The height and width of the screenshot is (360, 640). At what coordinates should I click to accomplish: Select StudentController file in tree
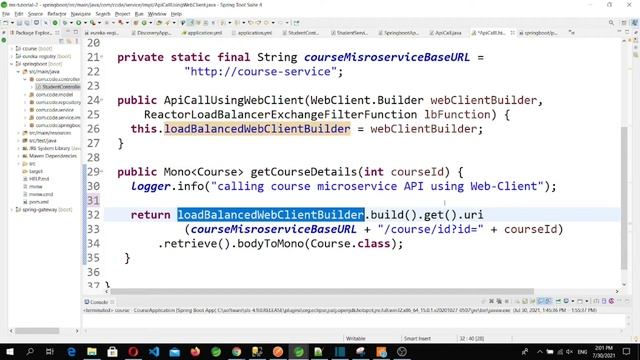[x=58, y=87]
